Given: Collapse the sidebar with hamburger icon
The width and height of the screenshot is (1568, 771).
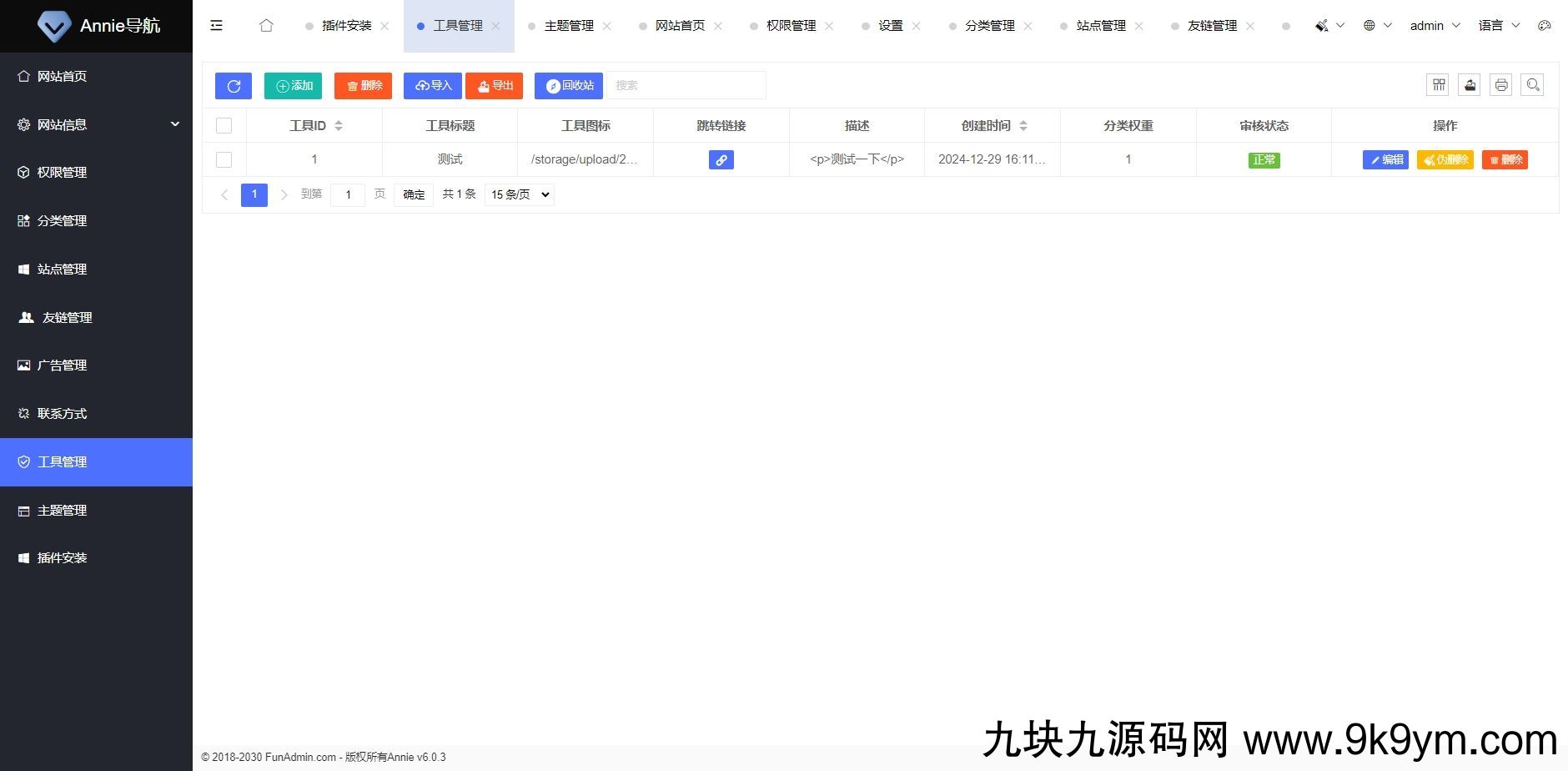Looking at the screenshot, I should (217, 26).
